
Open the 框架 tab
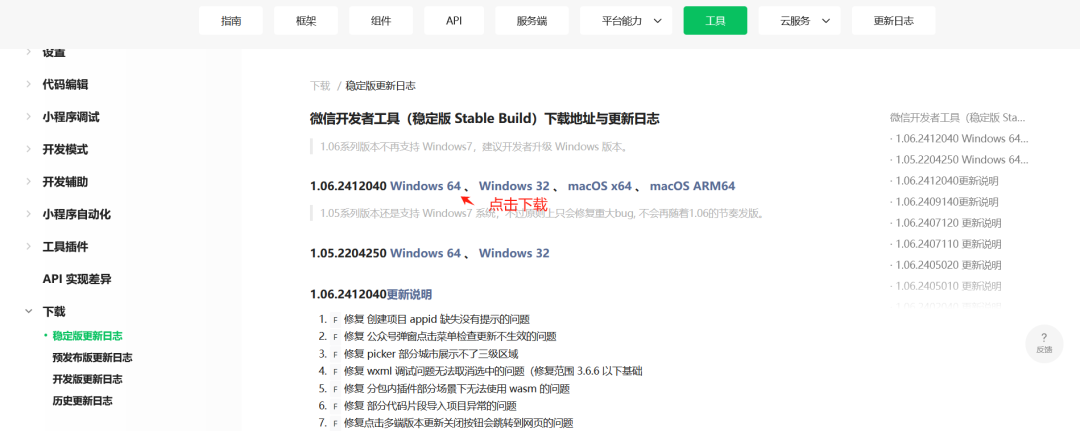click(x=306, y=21)
